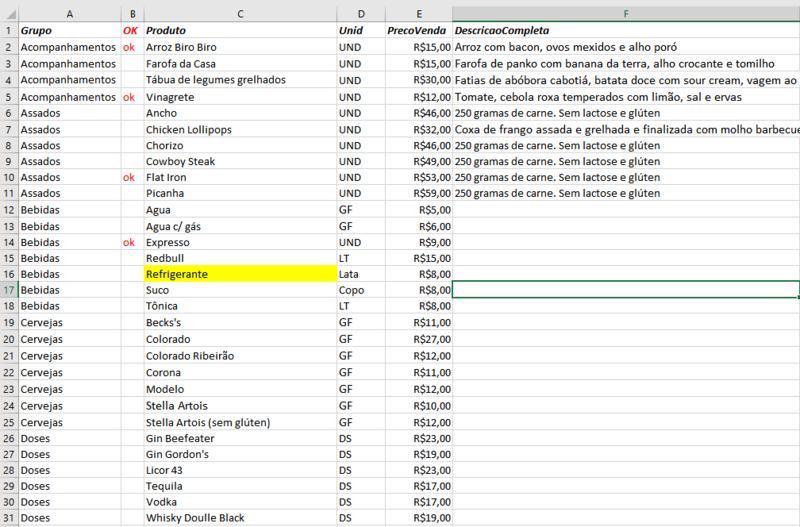Viewport: 800px width, 527px height.
Task: Click the R$27,00 price cell
Action: click(x=419, y=339)
